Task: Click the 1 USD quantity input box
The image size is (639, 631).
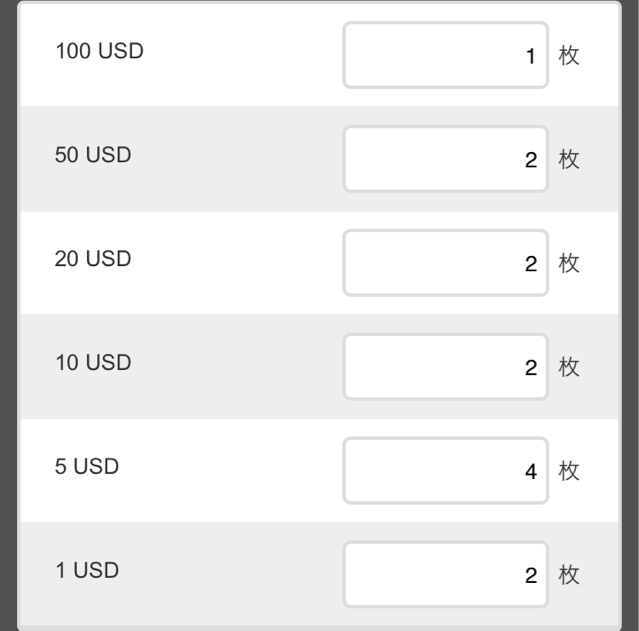Action: pos(445,575)
